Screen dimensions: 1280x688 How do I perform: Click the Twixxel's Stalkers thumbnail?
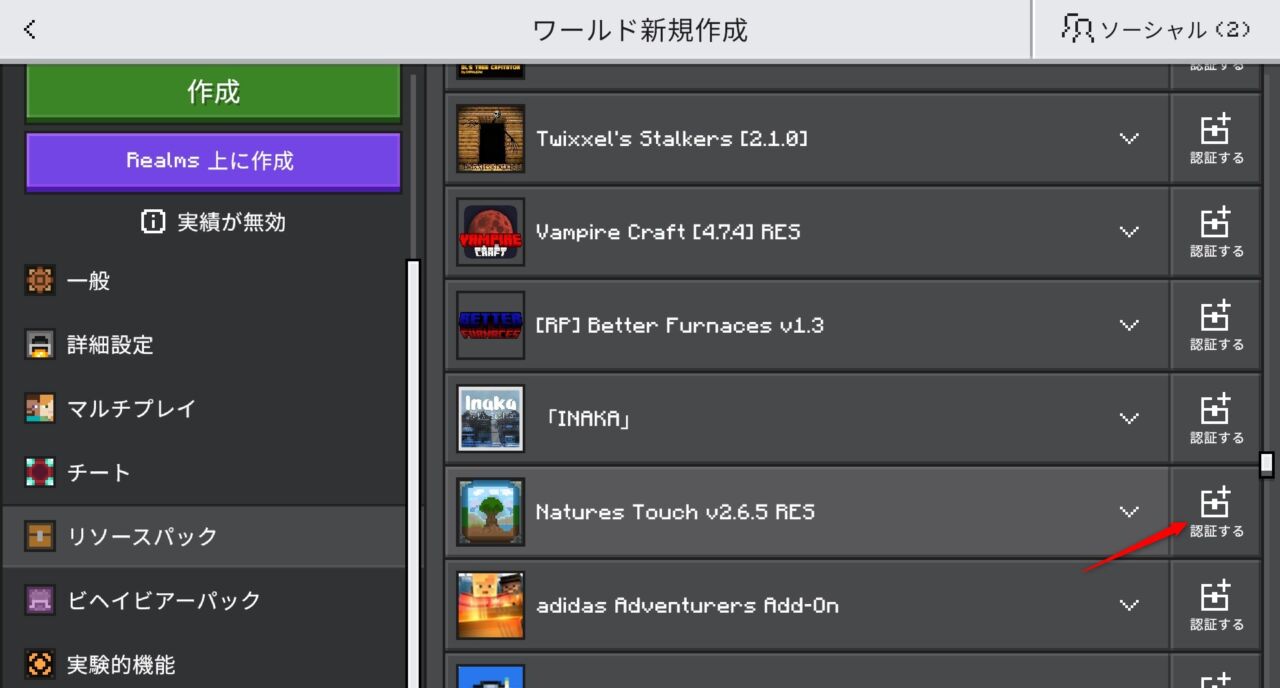pos(491,138)
